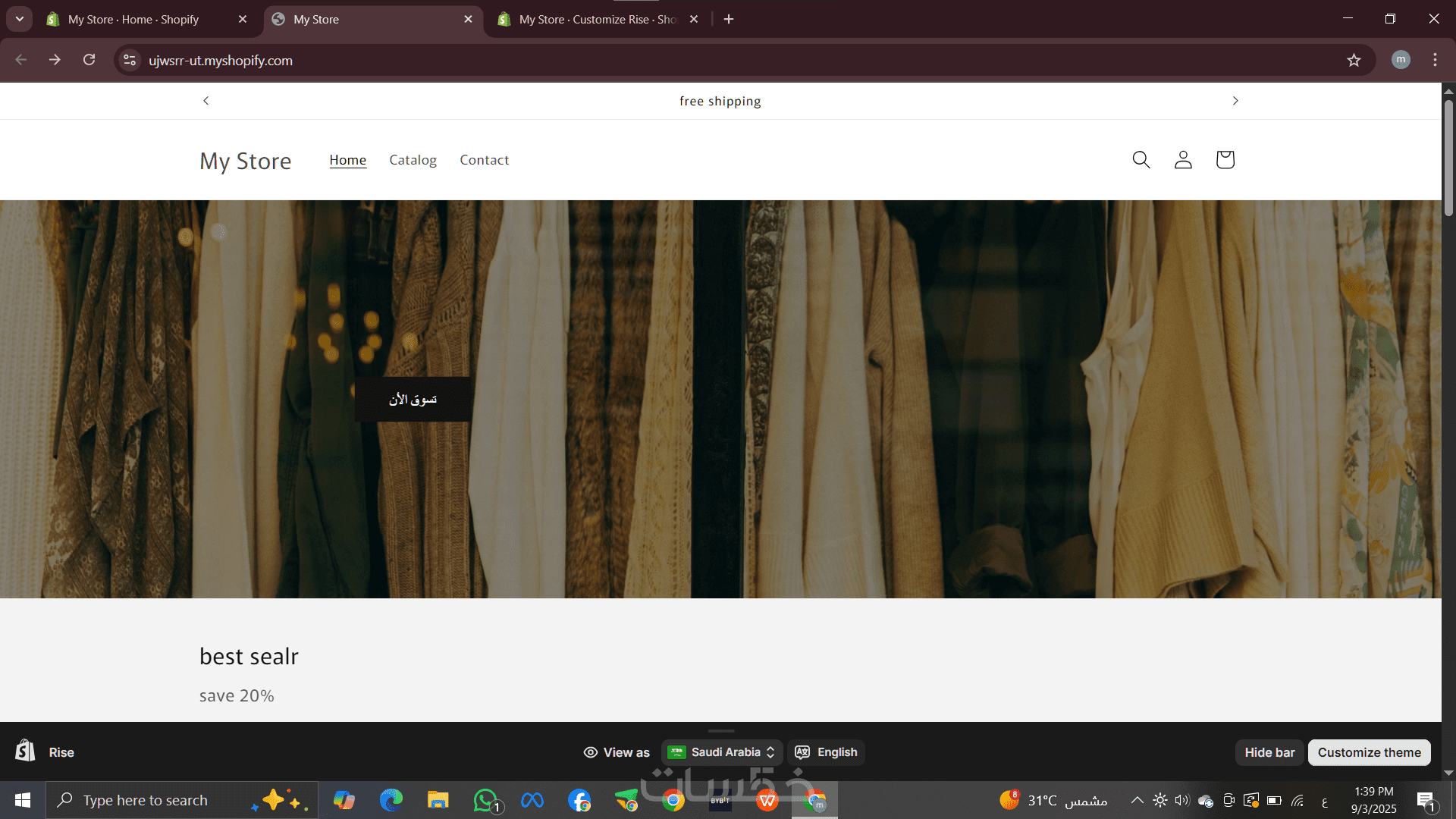
Task: Open the store search icon
Action: [x=1141, y=159]
